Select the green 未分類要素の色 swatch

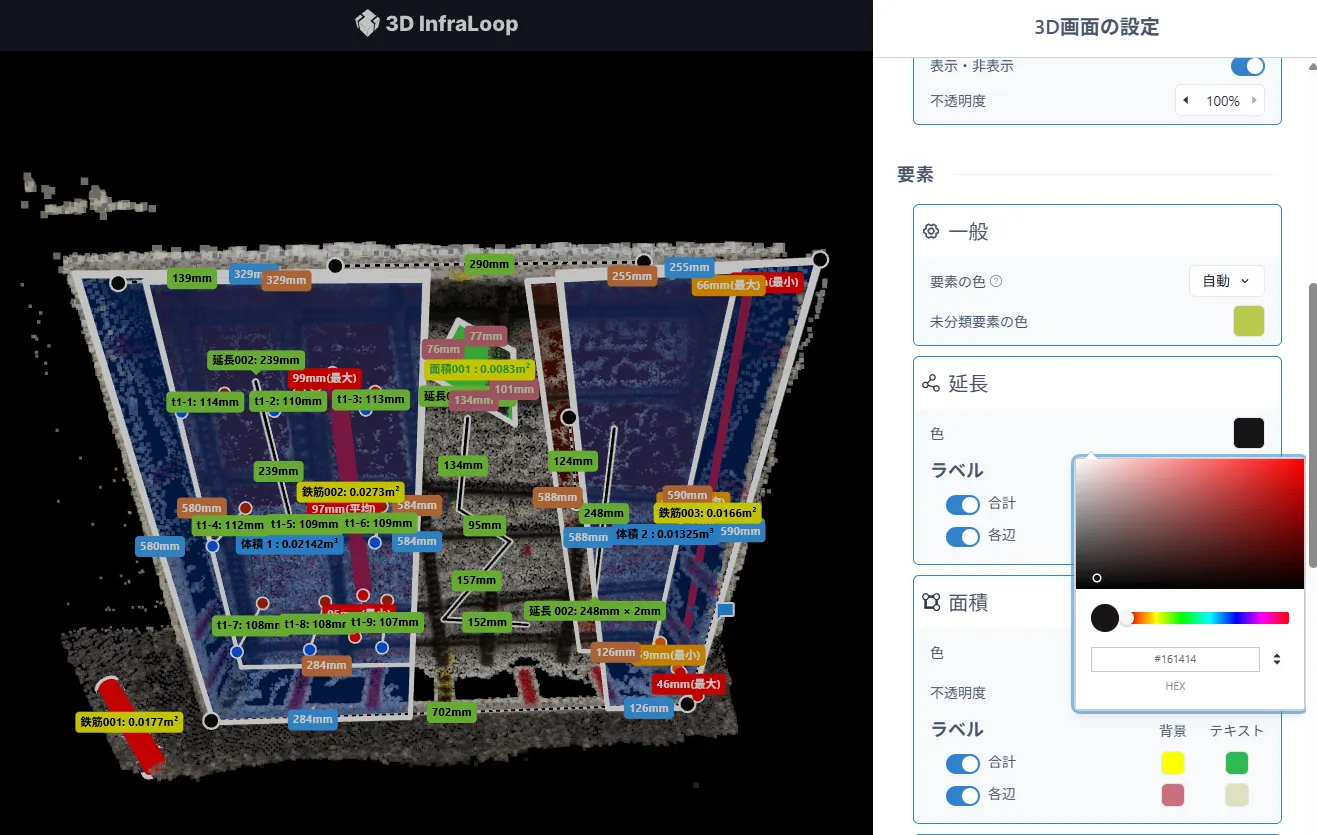[1248, 321]
